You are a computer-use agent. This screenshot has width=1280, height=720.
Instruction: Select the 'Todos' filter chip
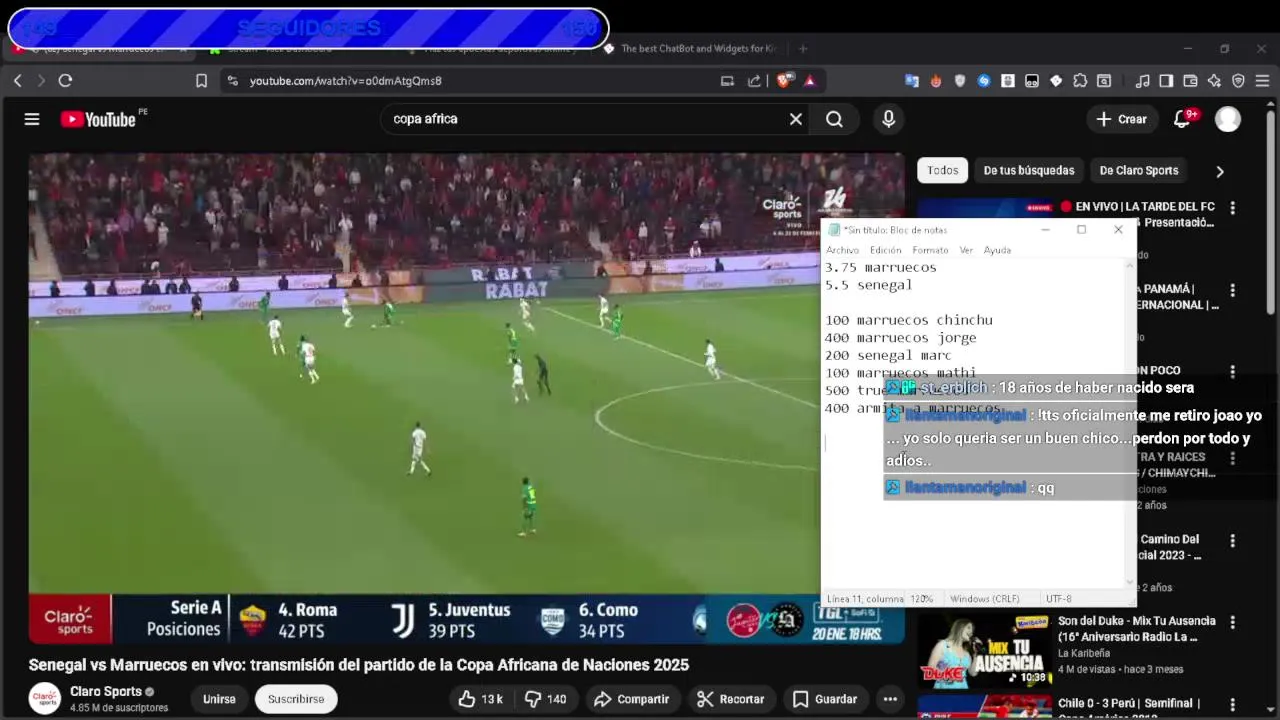tap(942, 170)
